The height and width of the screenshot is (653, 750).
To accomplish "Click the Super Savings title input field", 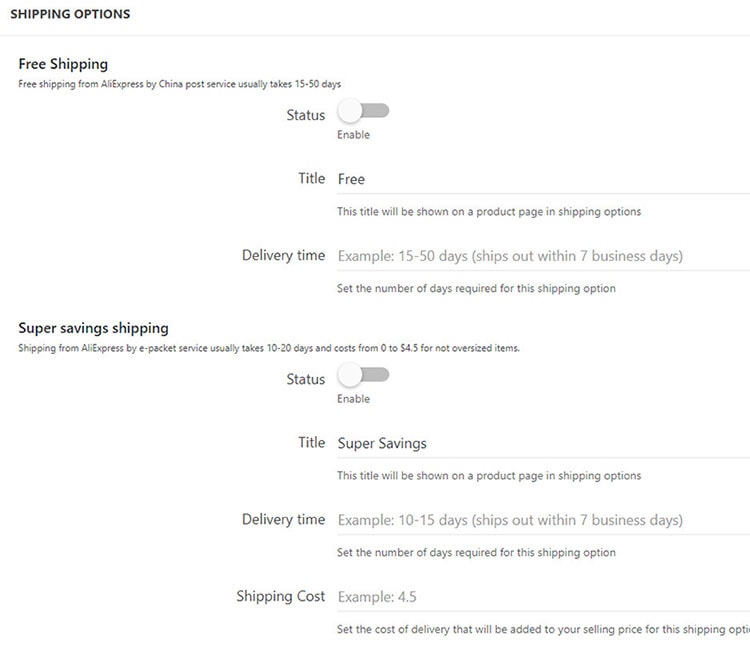I will (x=540, y=443).
